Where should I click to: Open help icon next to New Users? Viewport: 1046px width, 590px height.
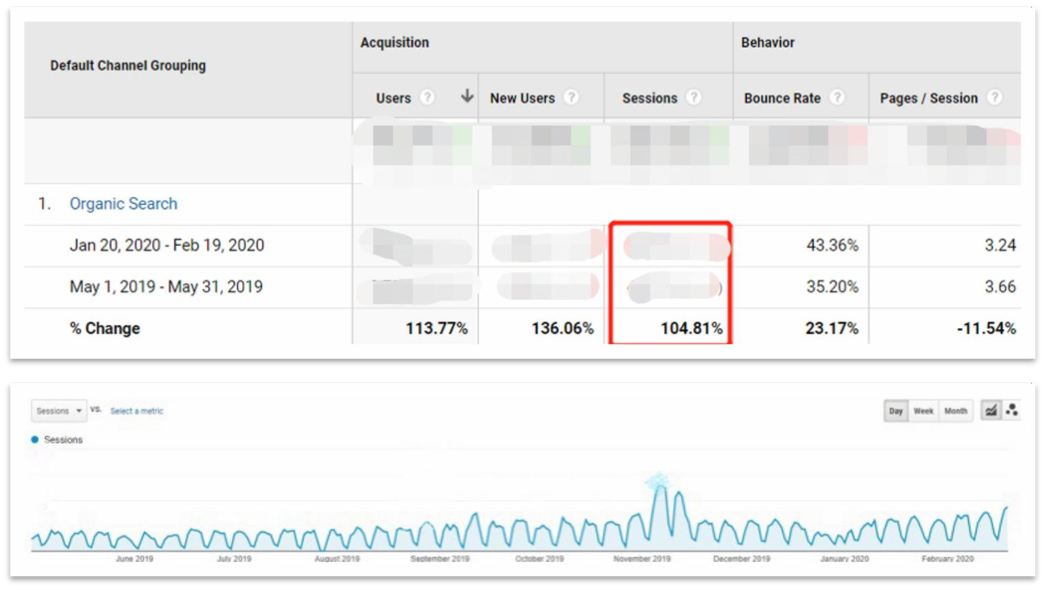click(571, 97)
